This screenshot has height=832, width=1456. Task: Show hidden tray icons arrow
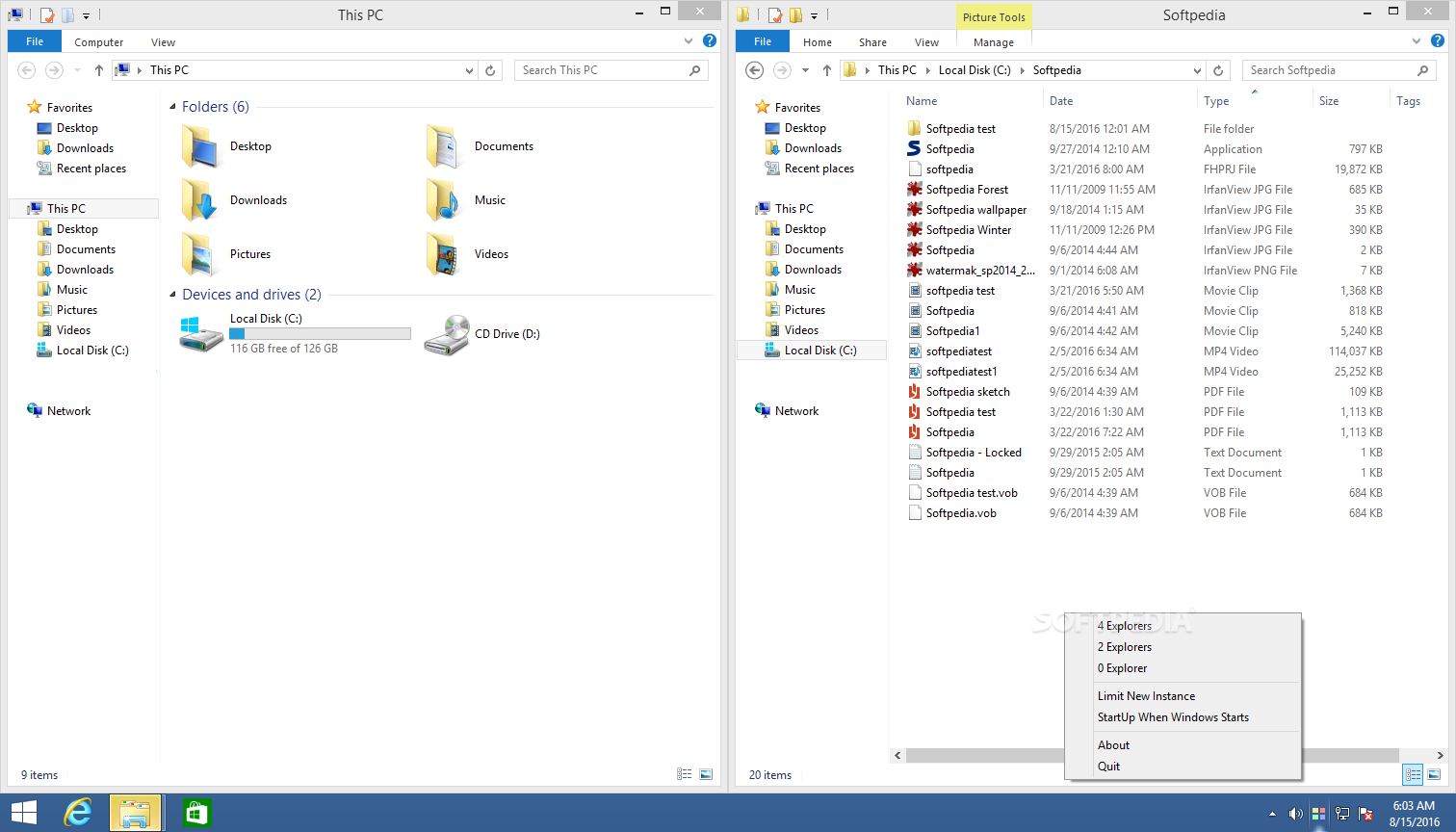(1272, 814)
